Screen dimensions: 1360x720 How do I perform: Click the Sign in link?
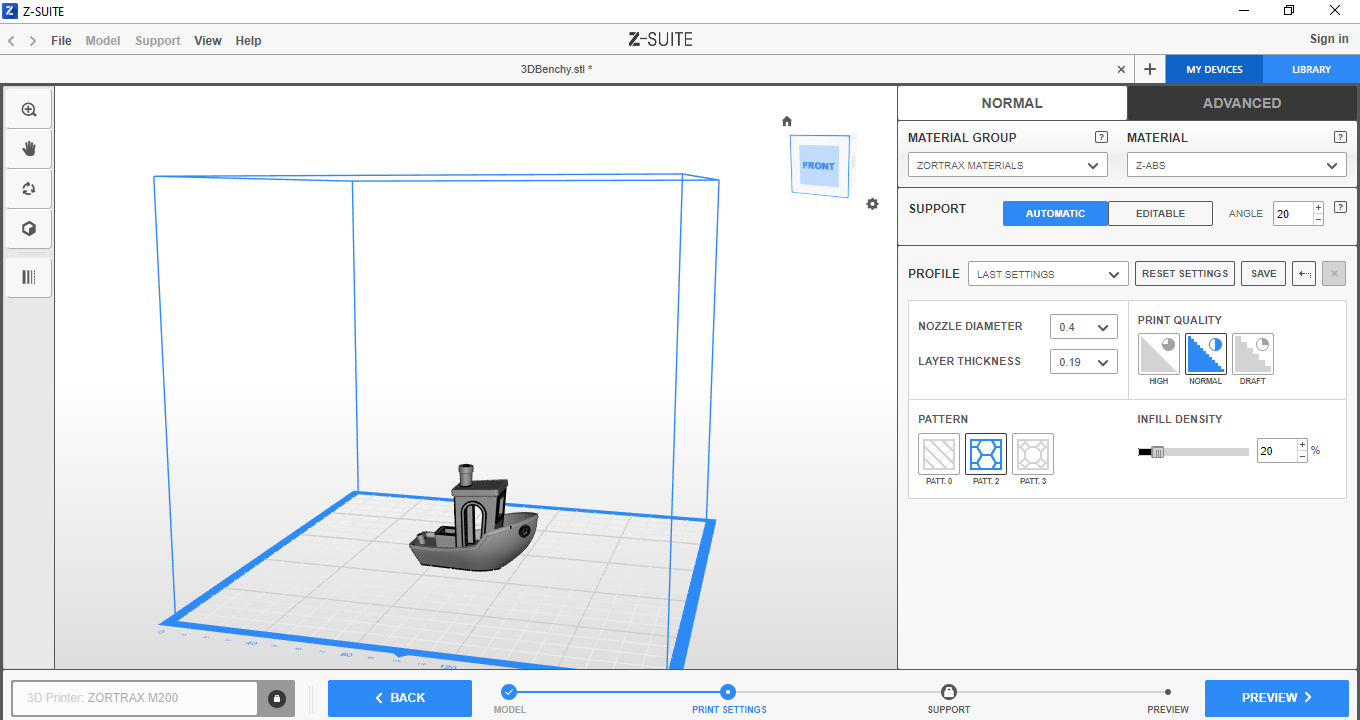(x=1329, y=39)
